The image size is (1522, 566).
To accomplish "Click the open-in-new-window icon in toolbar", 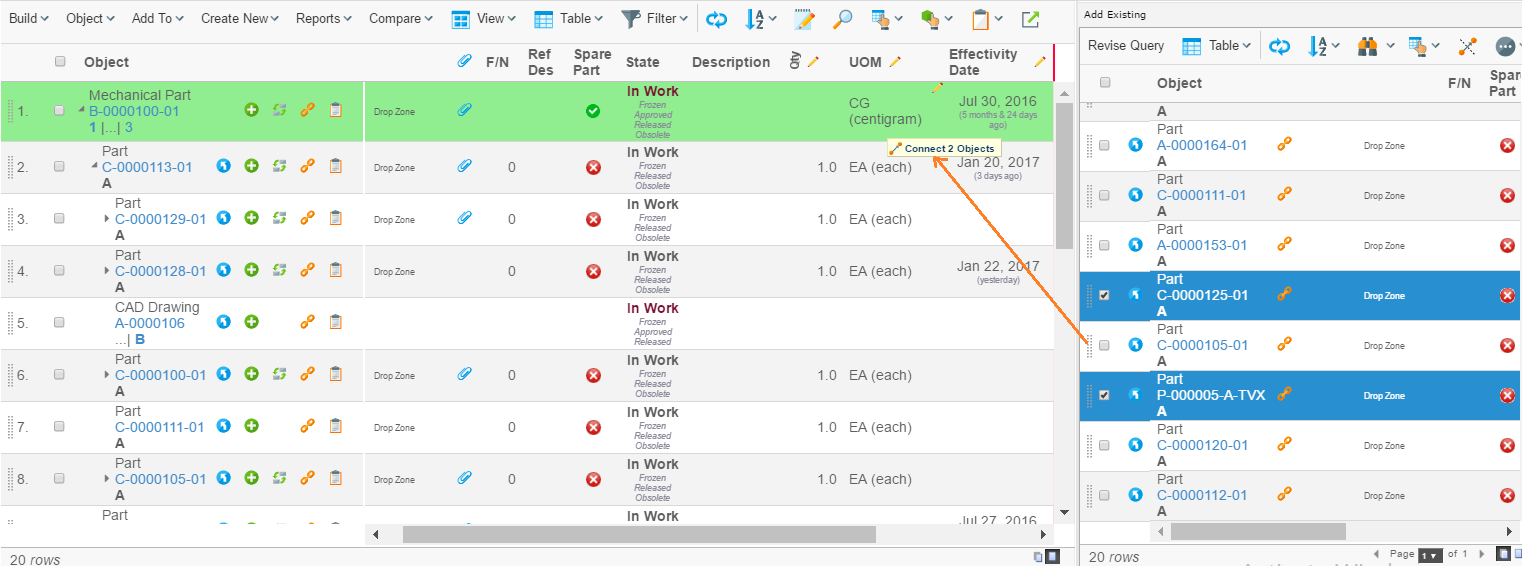I will [1030, 19].
